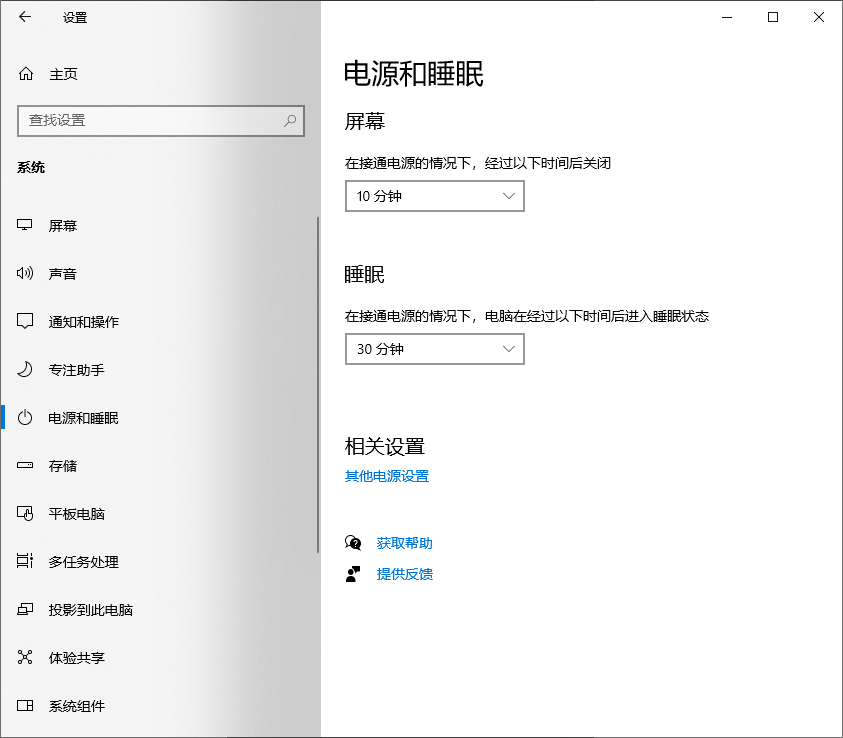Select the 专注助手 crescent moon icon
The width and height of the screenshot is (843, 738).
[x=25, y=369]
